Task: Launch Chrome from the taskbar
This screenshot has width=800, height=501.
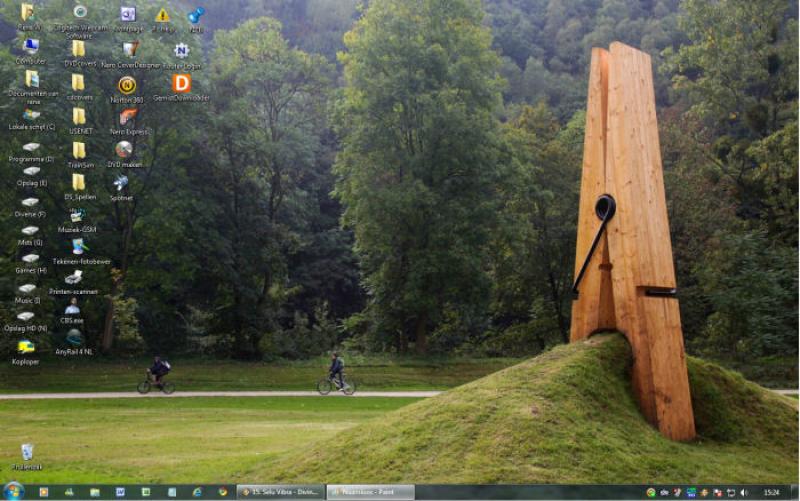Action: tap(223, 492)
